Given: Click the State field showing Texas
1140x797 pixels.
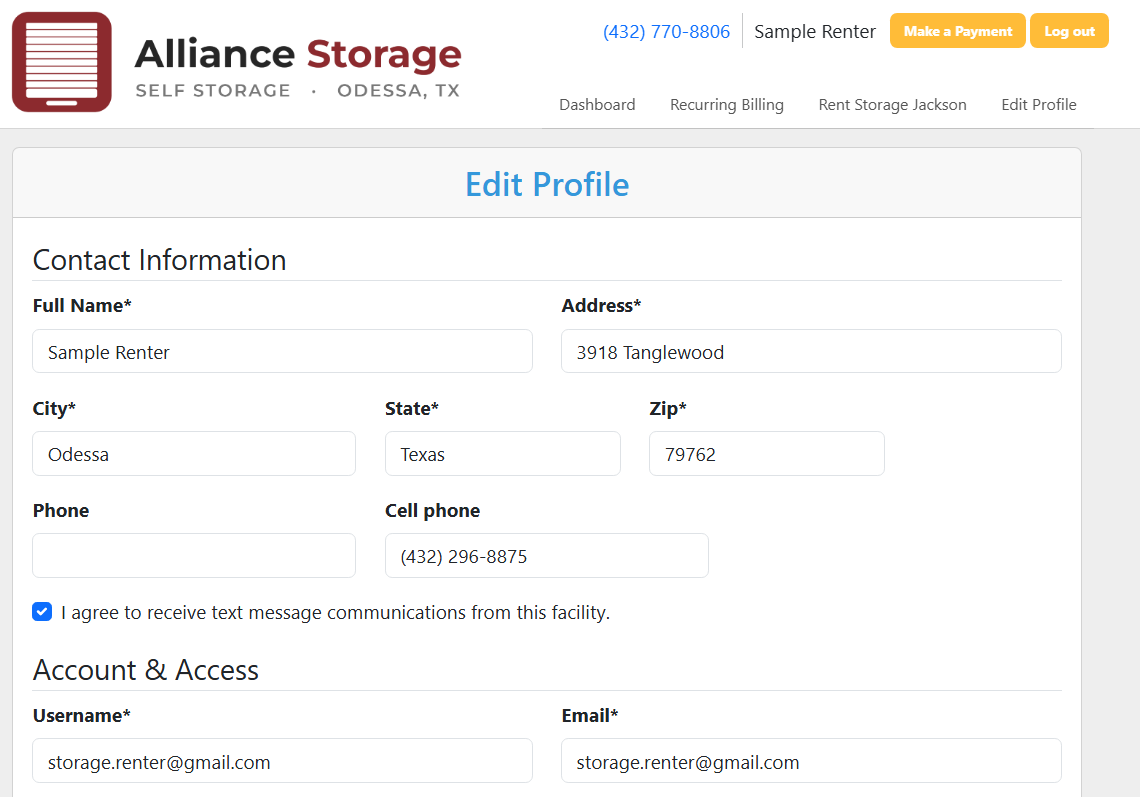Looking at the screenshot, I should click(x=502, y=454).
